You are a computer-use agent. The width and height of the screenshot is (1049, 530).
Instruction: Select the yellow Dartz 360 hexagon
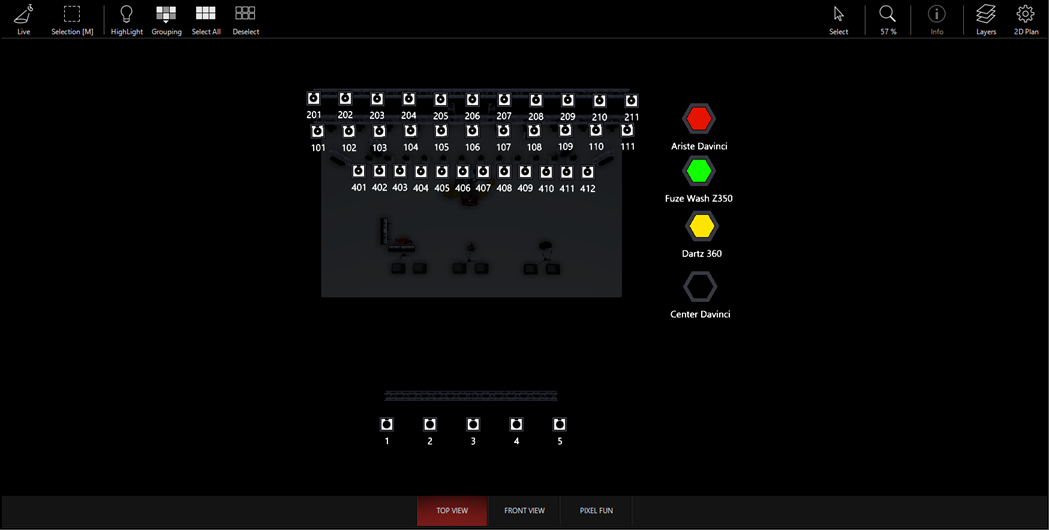(702, 226)
